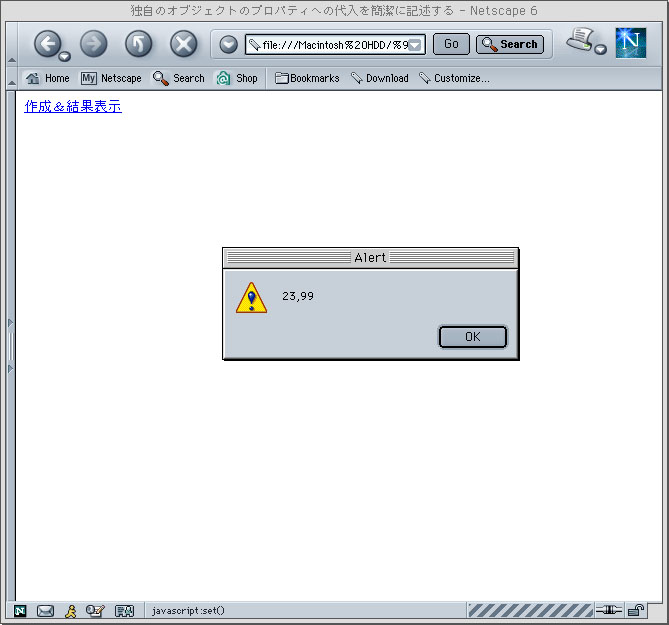This screenshot has width=669, height=625.
Task: Click the alert warning triangle icon
Action: (251, 297)
